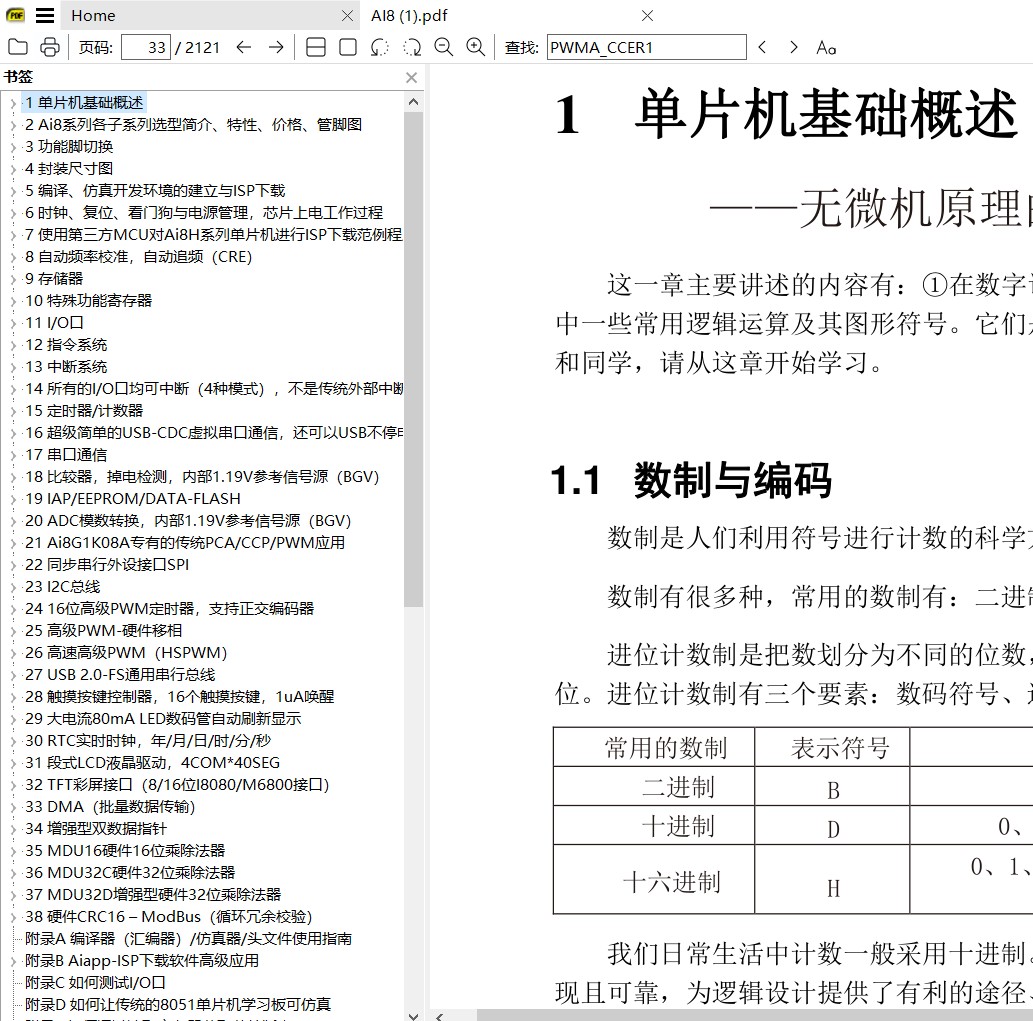Expand bookmark 23 I2C总线
The image size is (1033, 1021).
click(13, 588)
